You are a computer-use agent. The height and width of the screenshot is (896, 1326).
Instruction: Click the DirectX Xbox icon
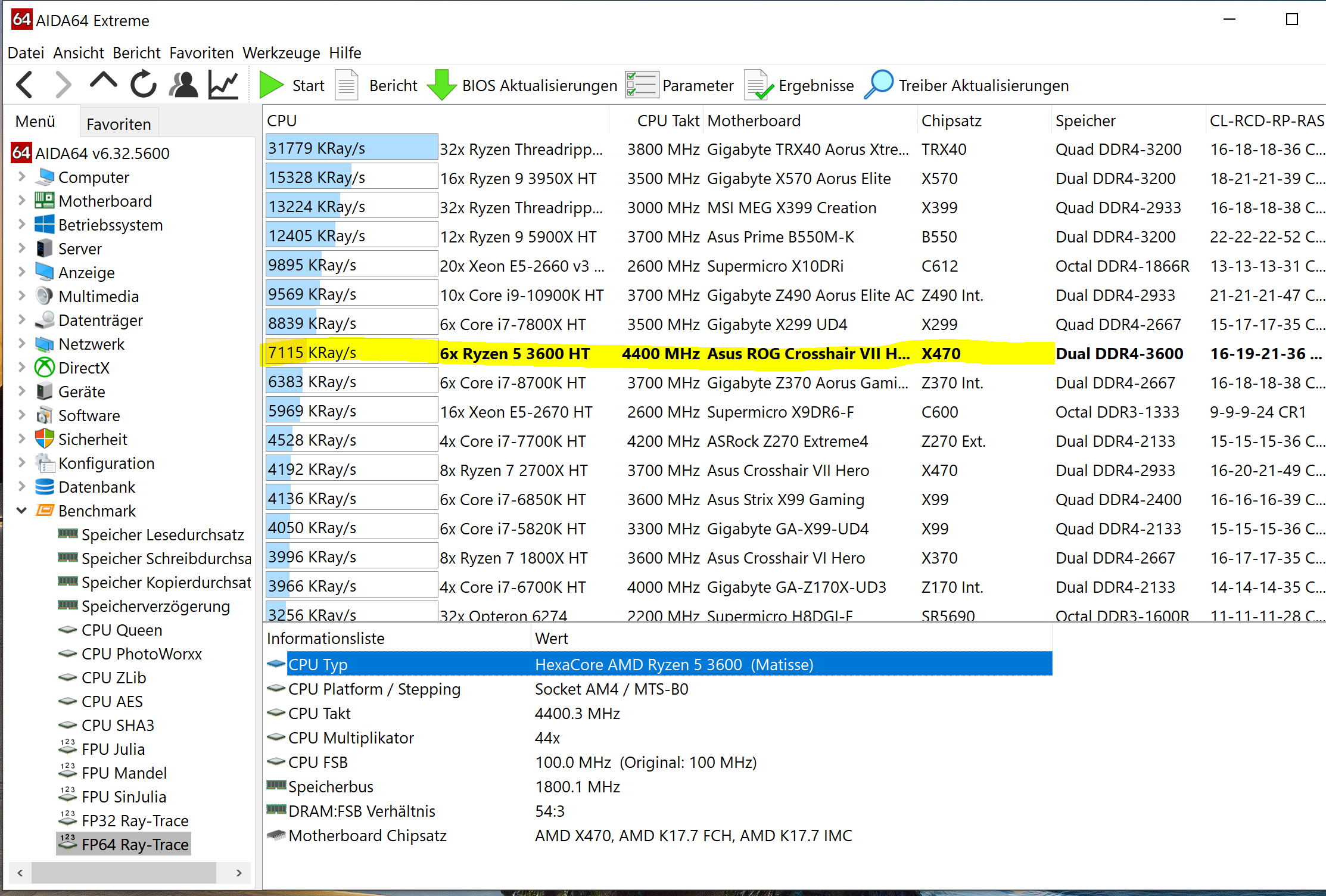click(x=45, y=368)
